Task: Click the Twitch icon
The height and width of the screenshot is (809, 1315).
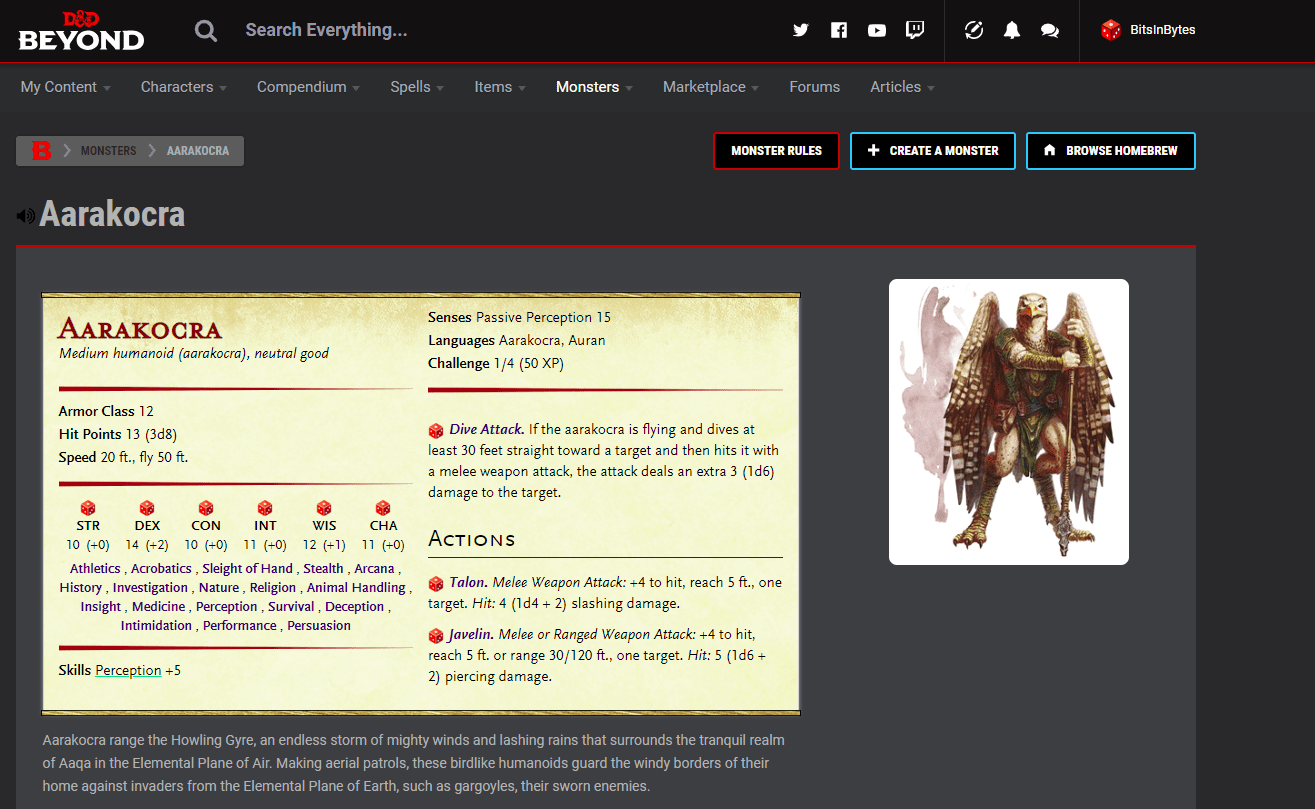Action: 915,30
